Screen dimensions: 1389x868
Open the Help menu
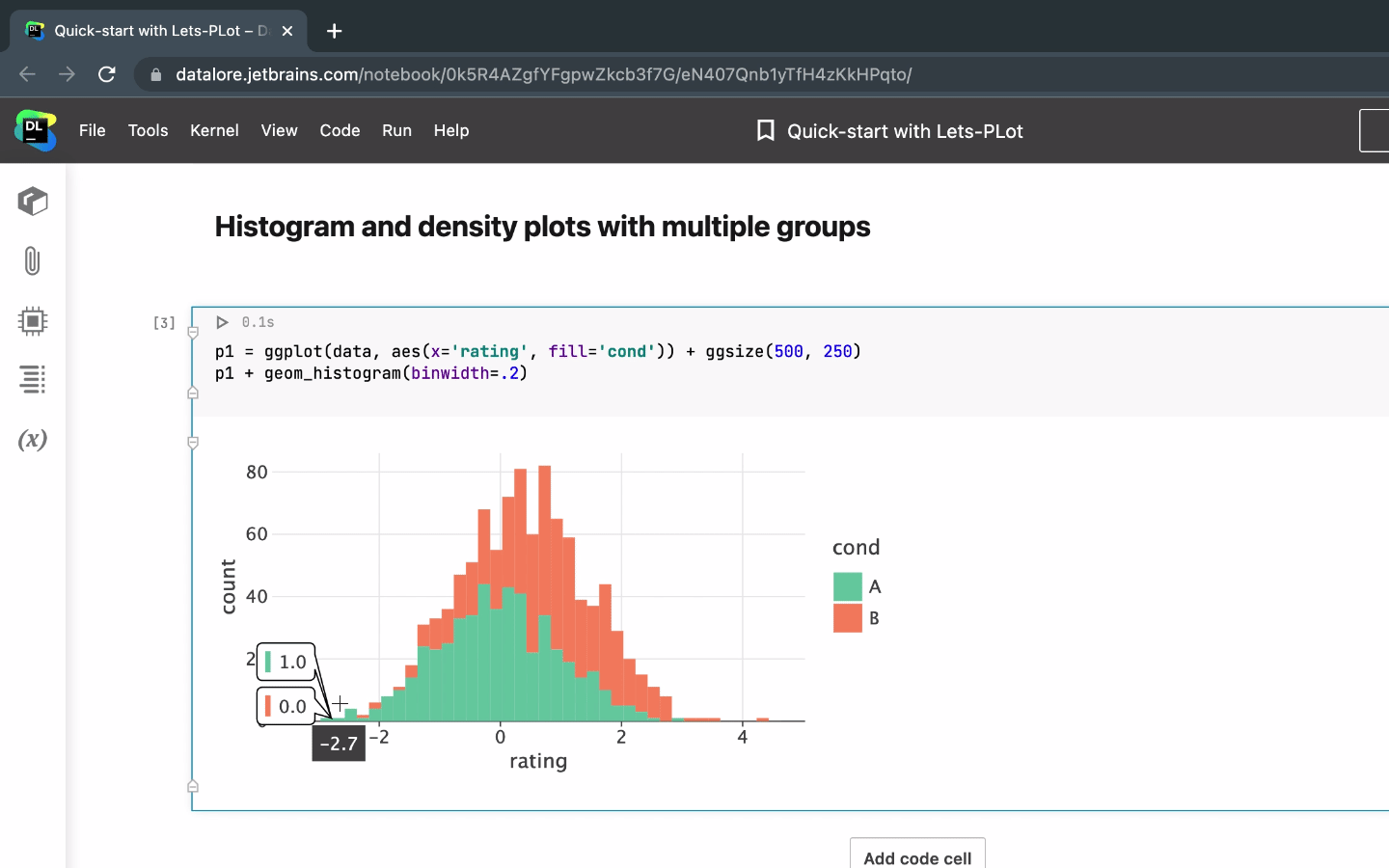point(450,130)
